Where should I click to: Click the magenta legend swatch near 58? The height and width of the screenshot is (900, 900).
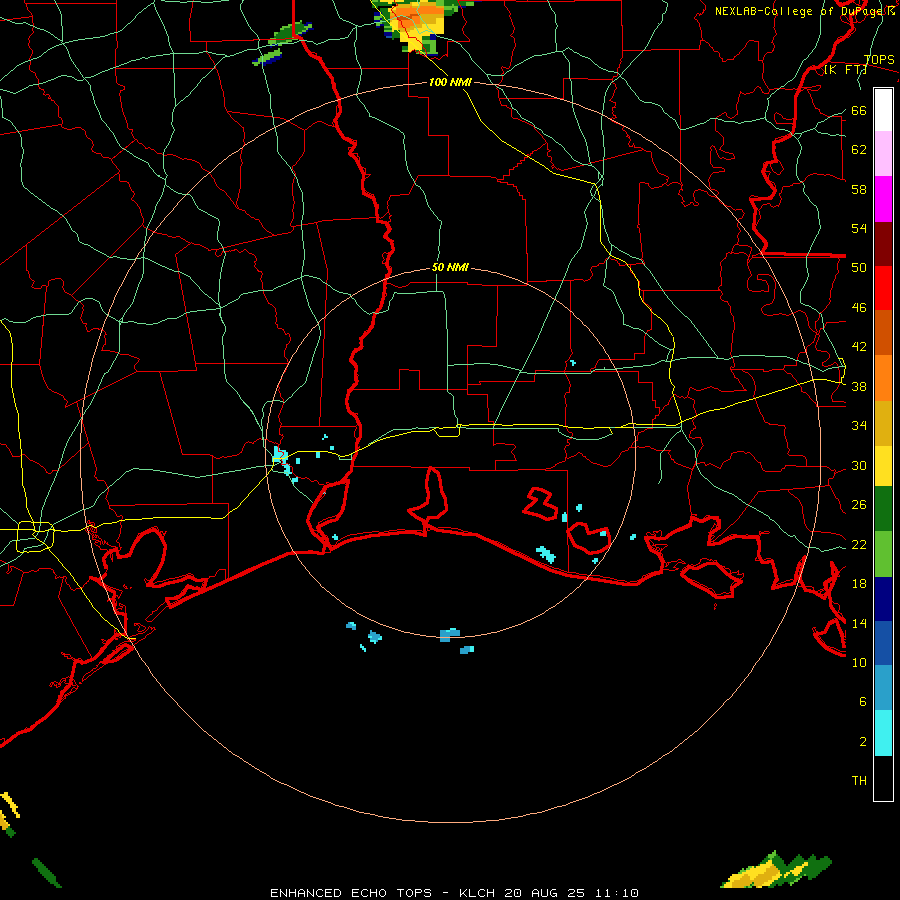pyautogui.click(x=883, y=199)
